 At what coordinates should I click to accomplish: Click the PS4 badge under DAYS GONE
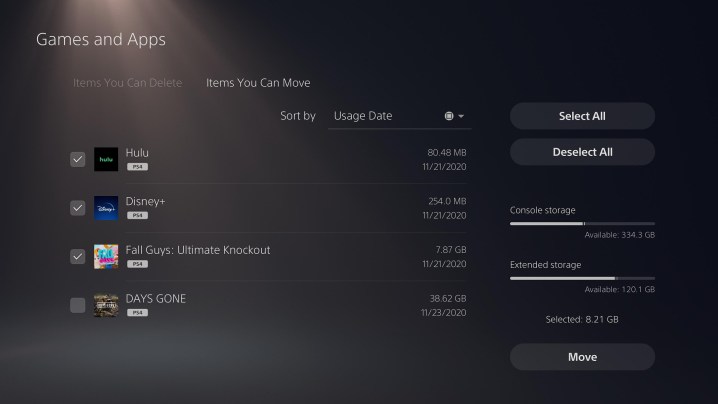pos(137,312)
